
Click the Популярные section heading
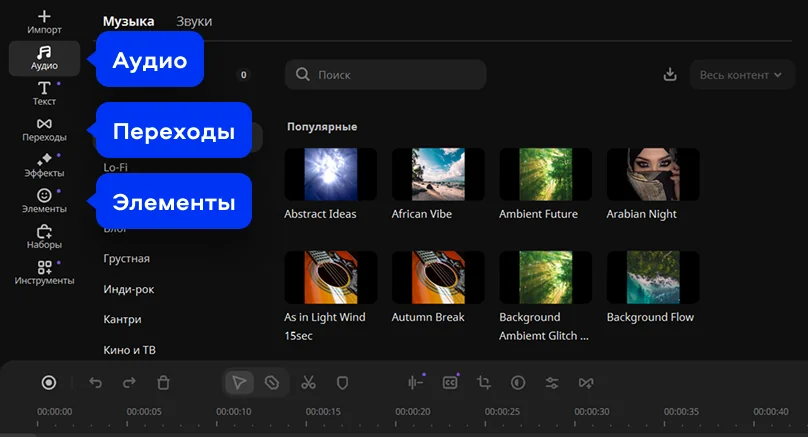tap(322, 127)
